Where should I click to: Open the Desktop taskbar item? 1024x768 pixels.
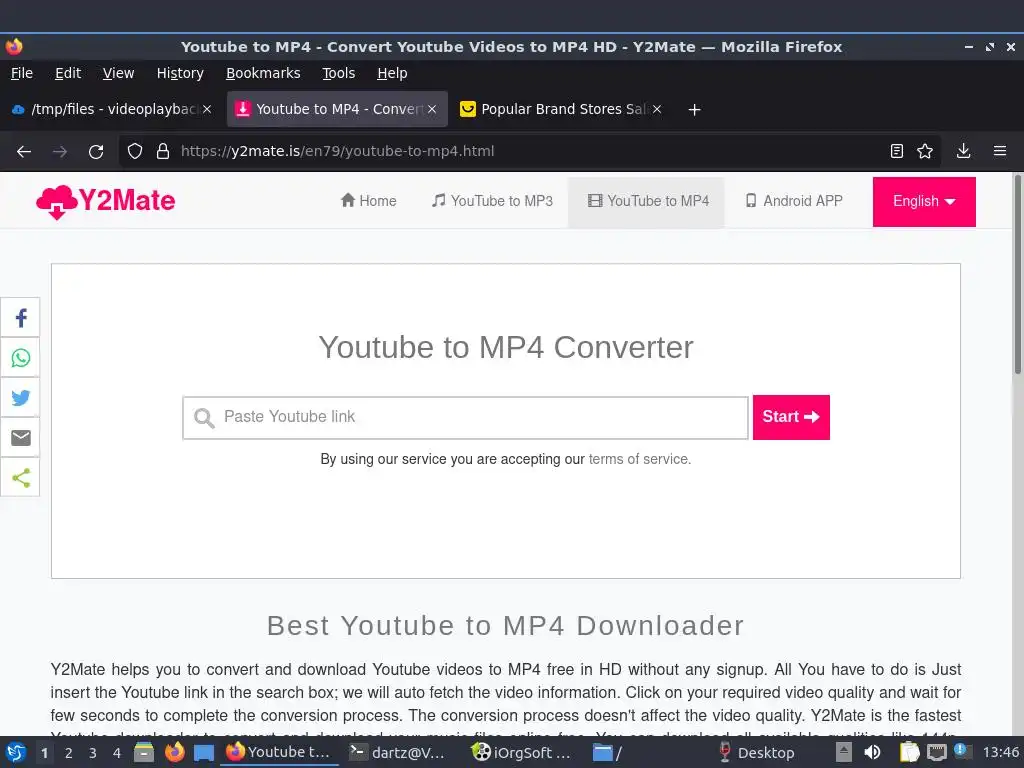click(x=756, y=753)
